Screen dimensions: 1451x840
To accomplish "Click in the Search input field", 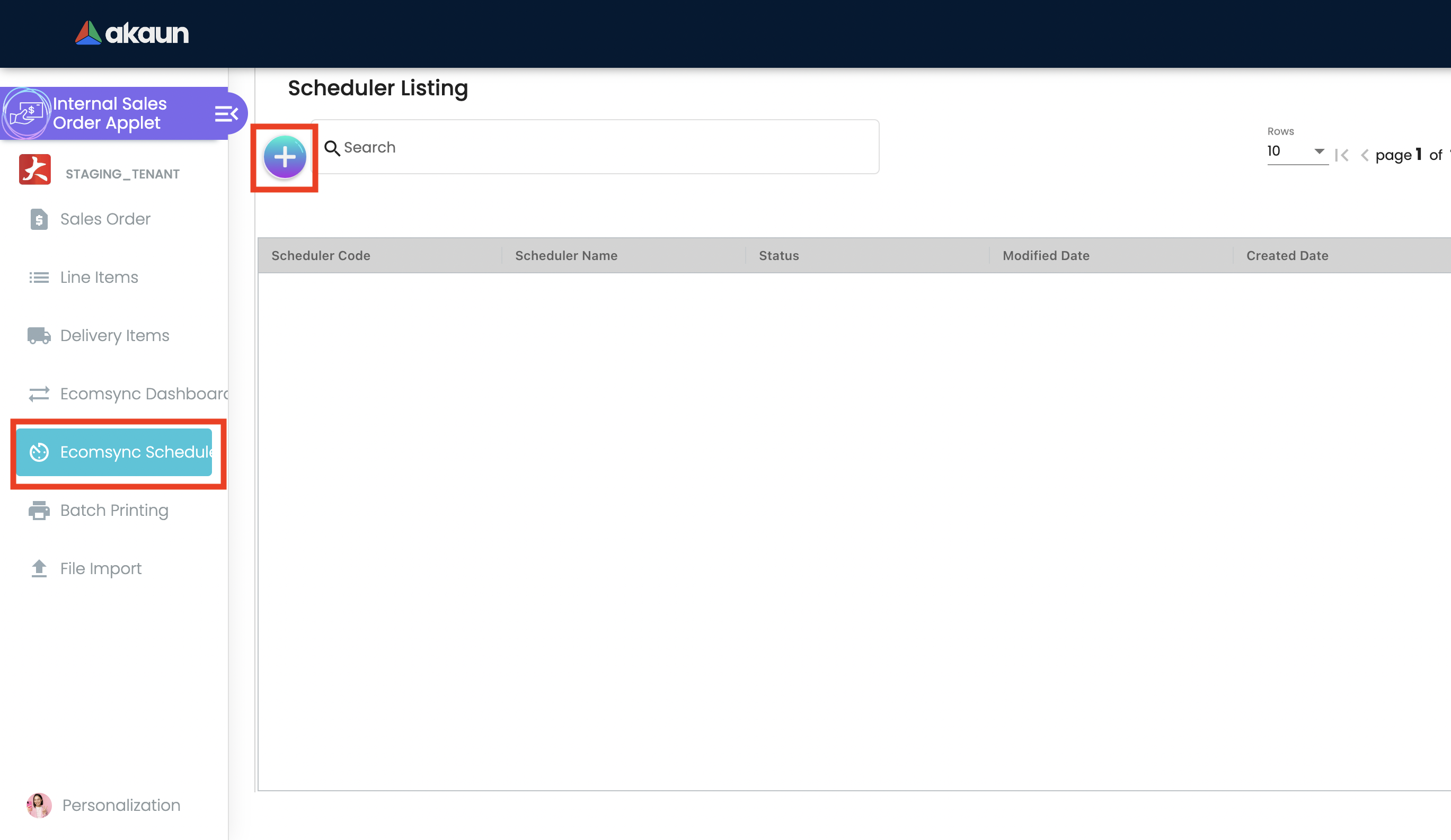I will click(x=599, y=147).
